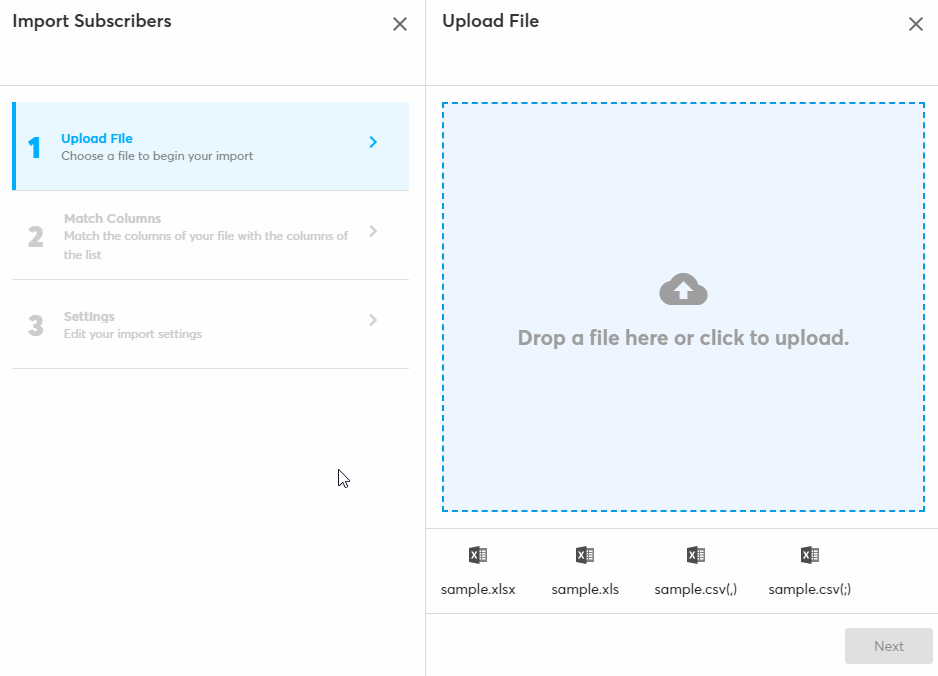The height and width of the screenshot is (676, 938).
Task: Select the Upload File step title
Action: [x=97, y=139]
